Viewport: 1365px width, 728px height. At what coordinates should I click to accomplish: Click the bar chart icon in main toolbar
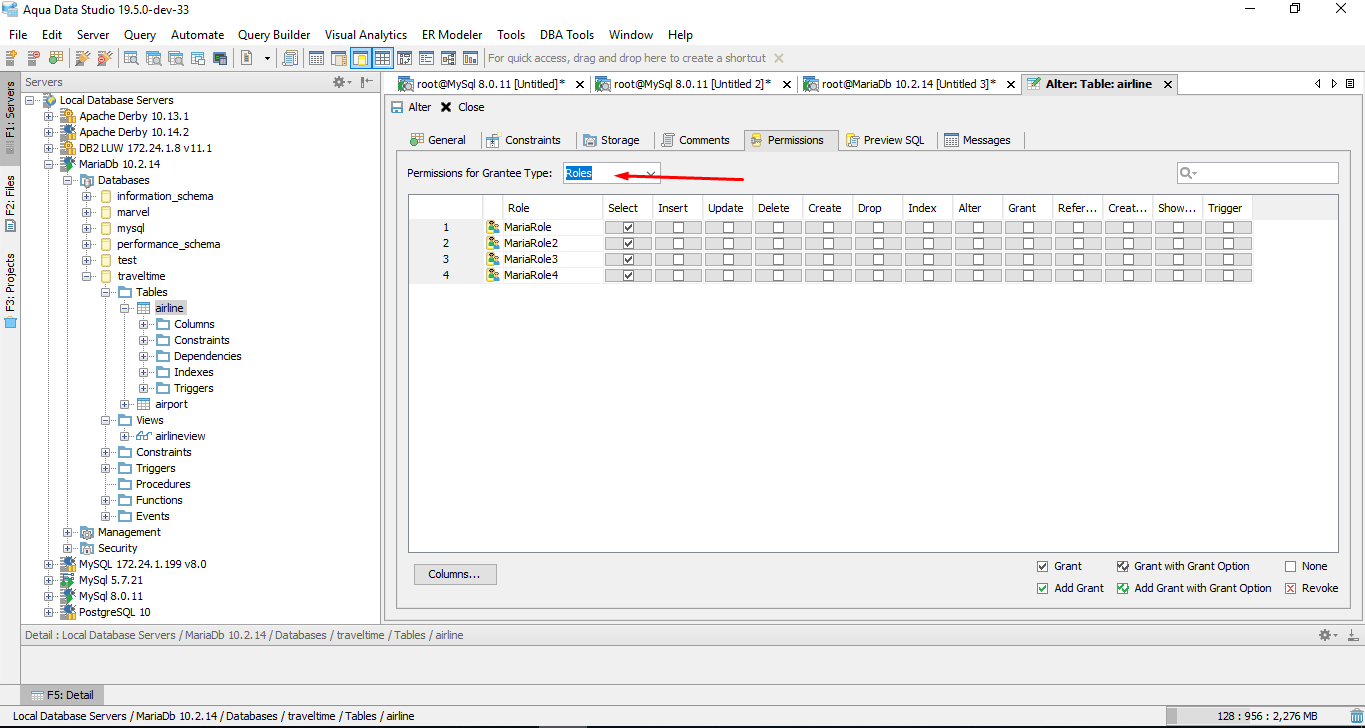470,58
